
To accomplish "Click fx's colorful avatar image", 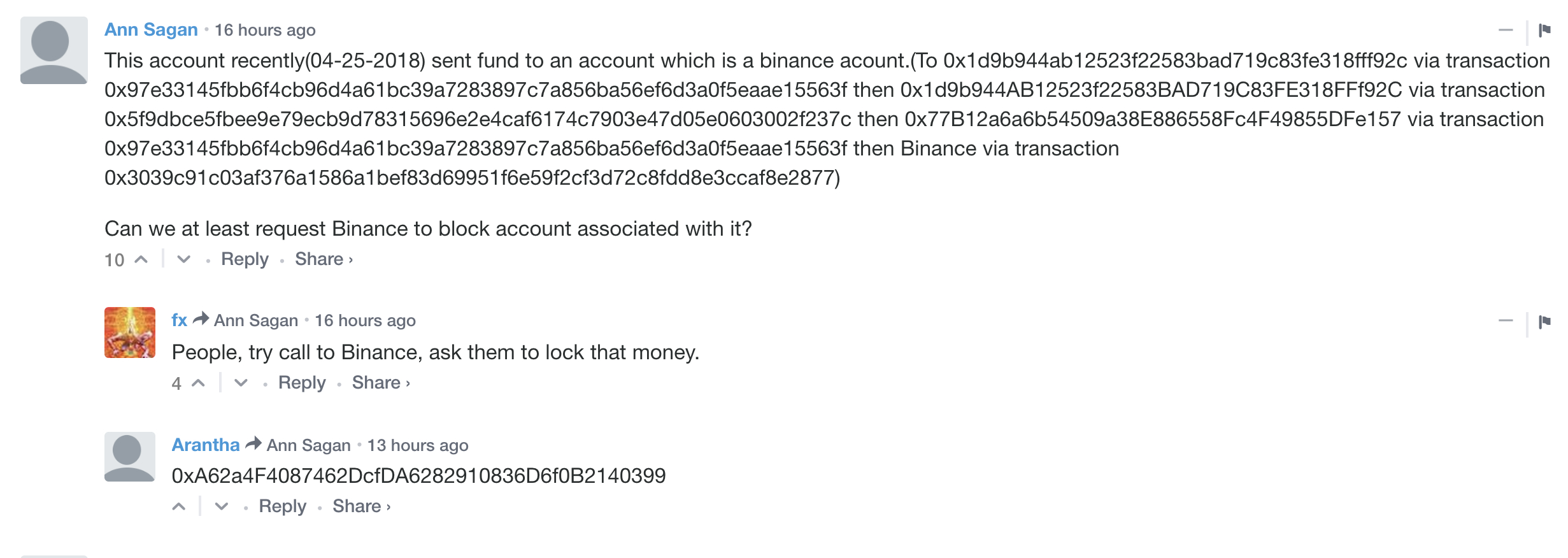I will point(130,333).
